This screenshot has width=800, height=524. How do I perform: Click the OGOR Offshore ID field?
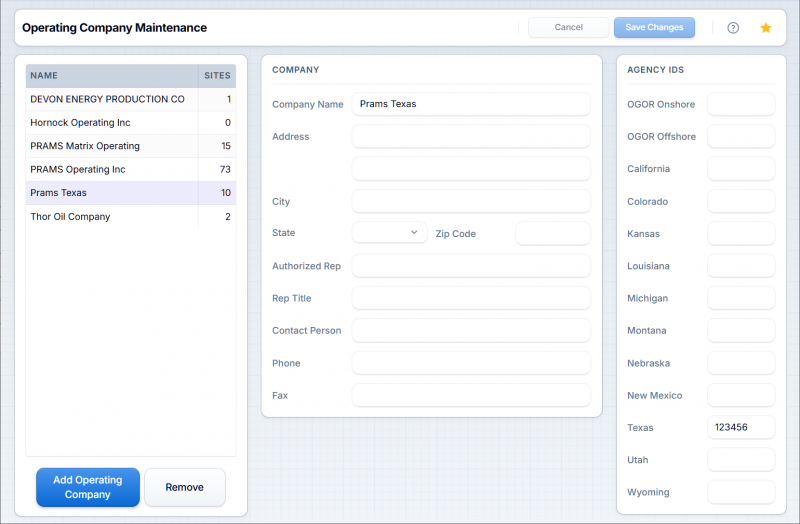[741, 136]
